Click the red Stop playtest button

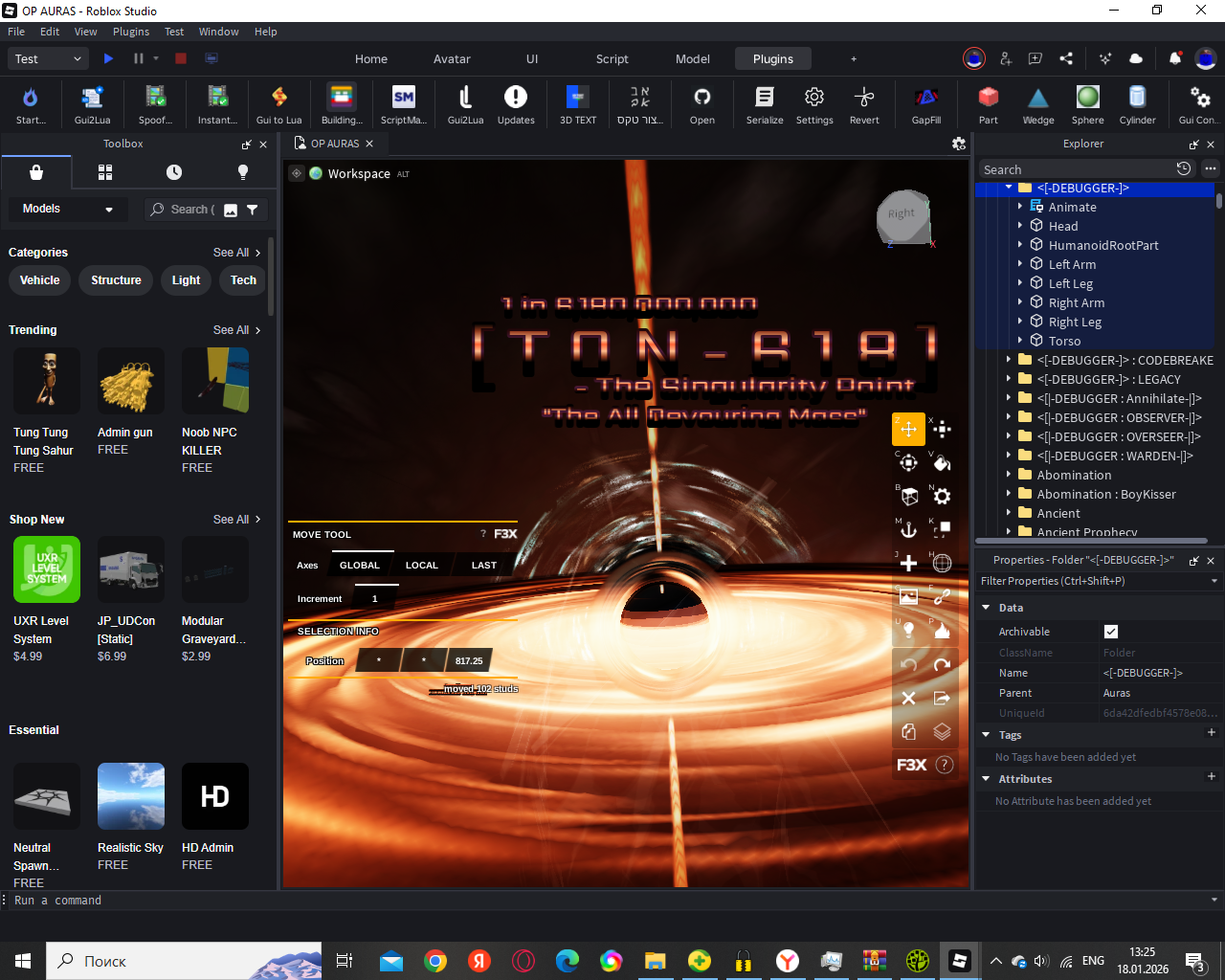[x=181, y=58]
